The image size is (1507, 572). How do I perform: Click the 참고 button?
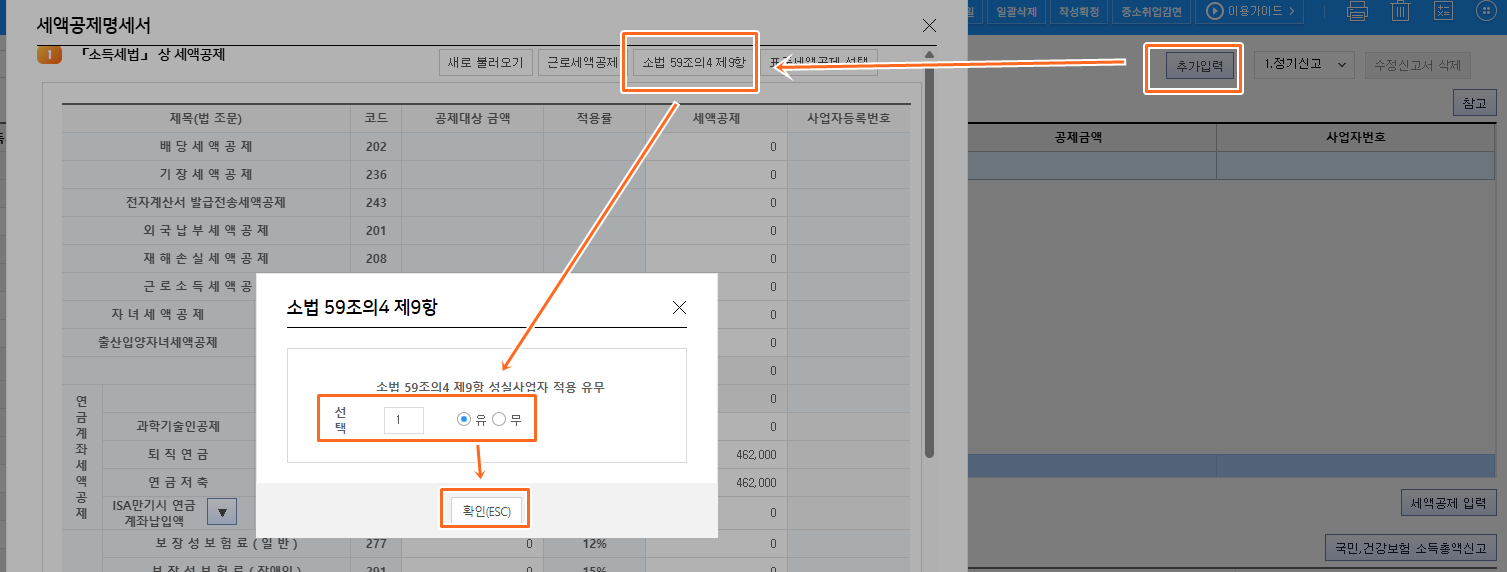[x=1475, y=103]
